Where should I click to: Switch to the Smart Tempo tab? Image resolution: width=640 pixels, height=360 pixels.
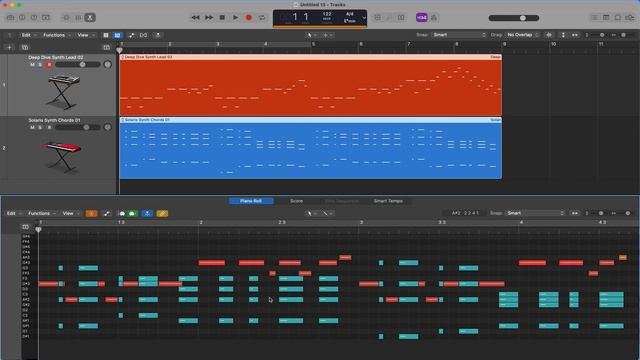tap(388, 201)
